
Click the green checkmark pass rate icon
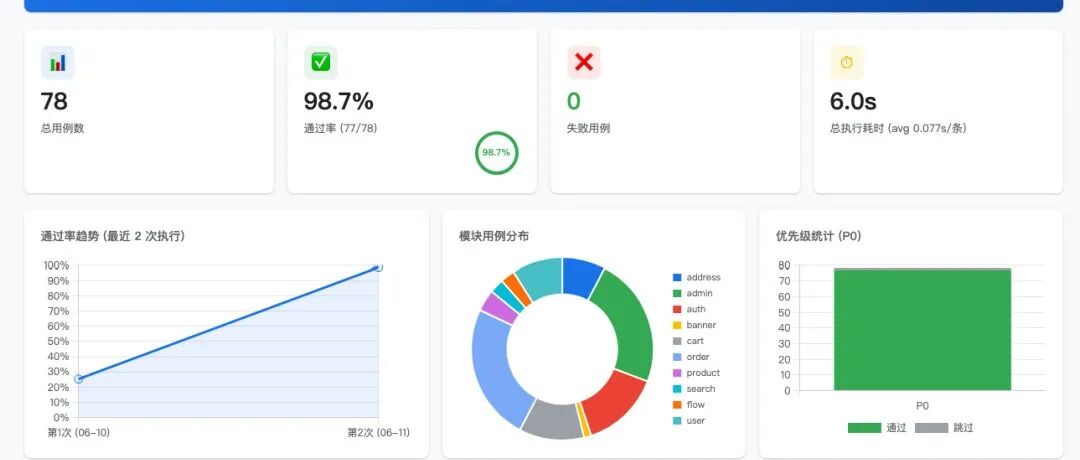(x=321, y=63)
